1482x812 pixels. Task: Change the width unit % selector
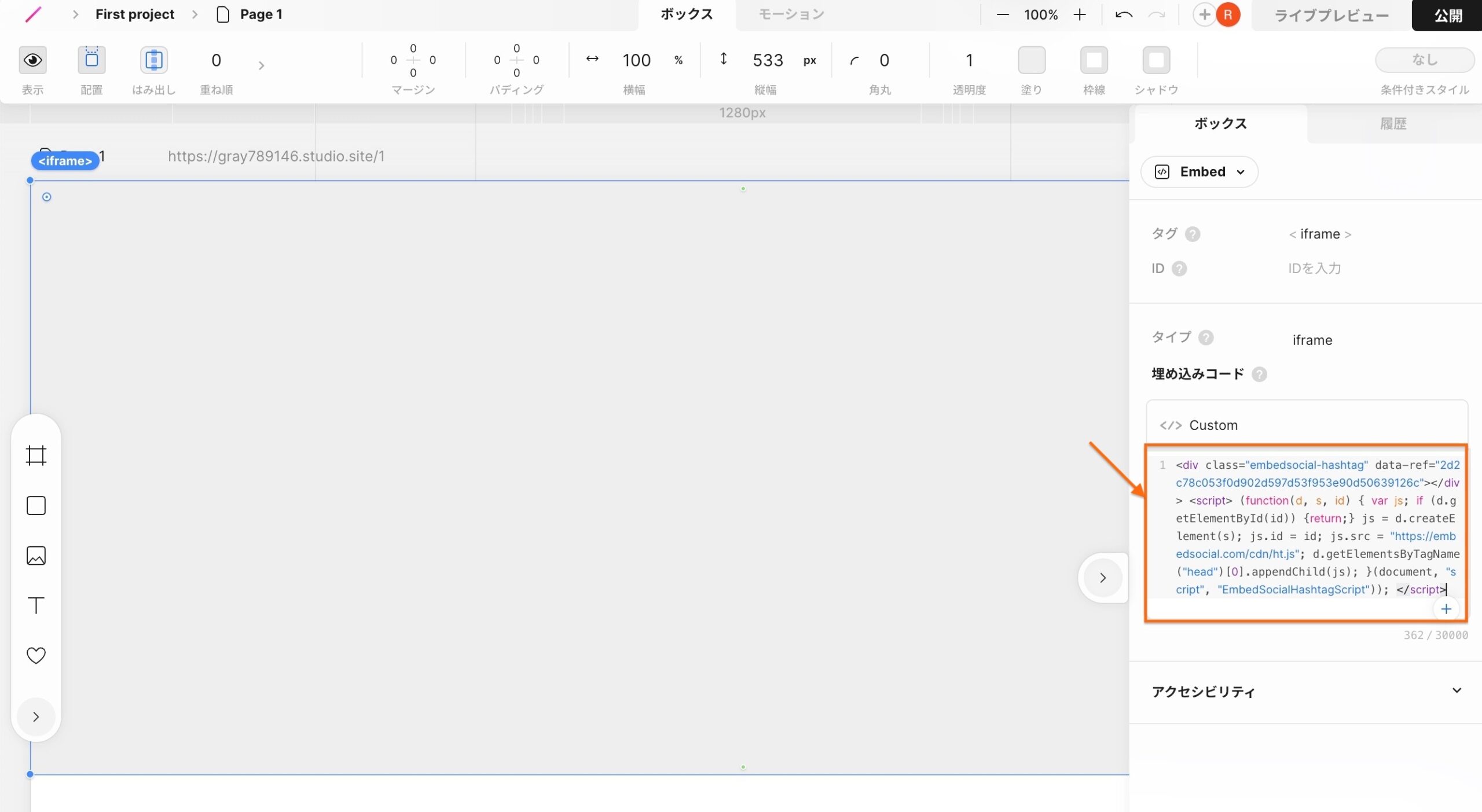click(x=678, y=60)
